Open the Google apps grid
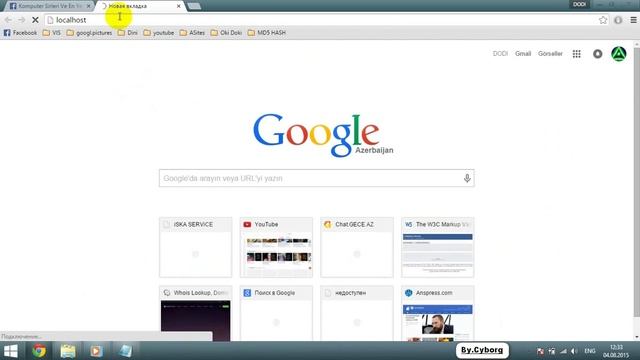 [576, 54]
